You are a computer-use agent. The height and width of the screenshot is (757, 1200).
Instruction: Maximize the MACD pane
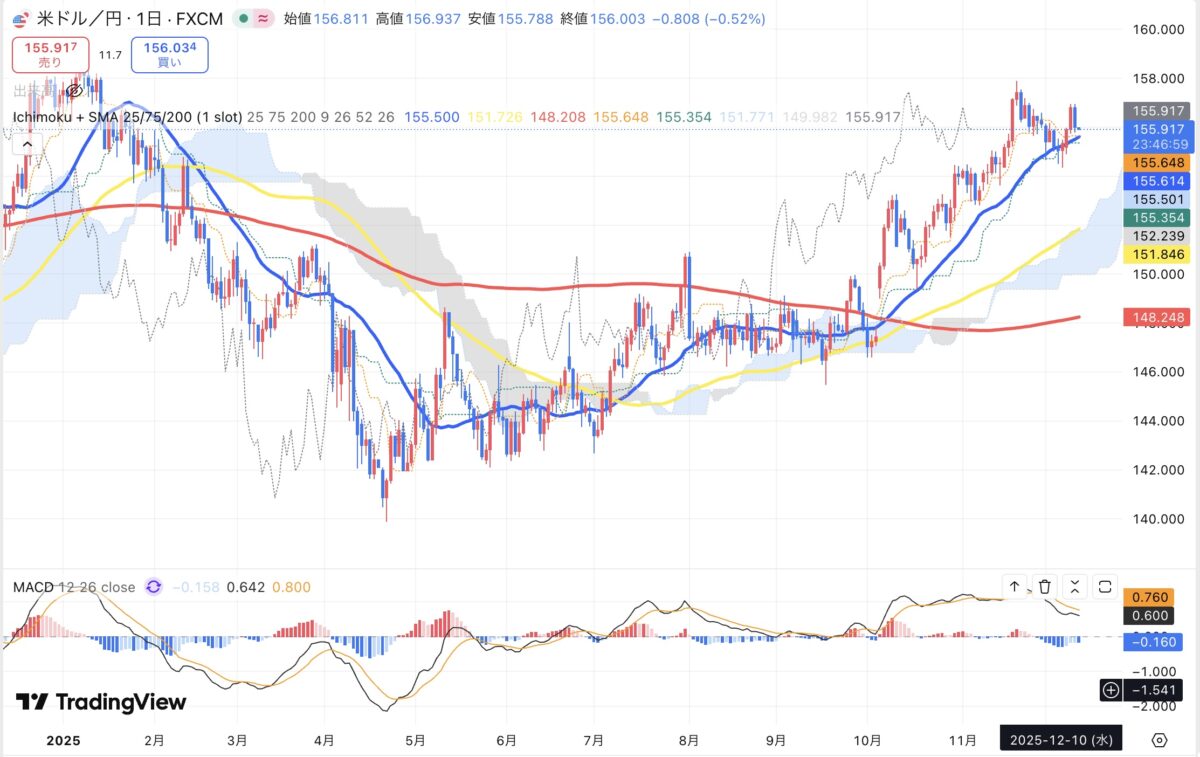1105,587
